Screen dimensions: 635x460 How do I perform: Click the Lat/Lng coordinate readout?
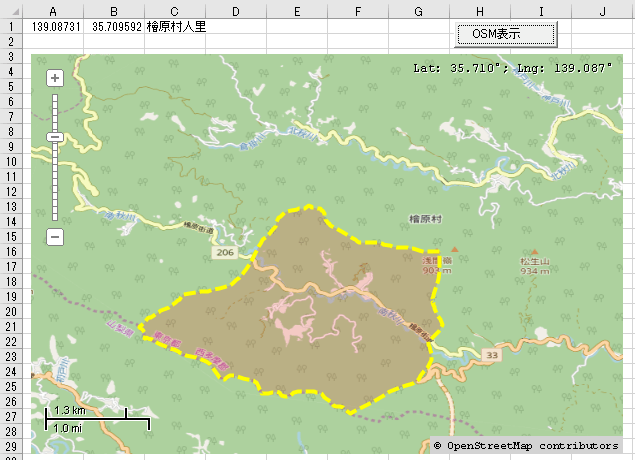tap(512, 68)
